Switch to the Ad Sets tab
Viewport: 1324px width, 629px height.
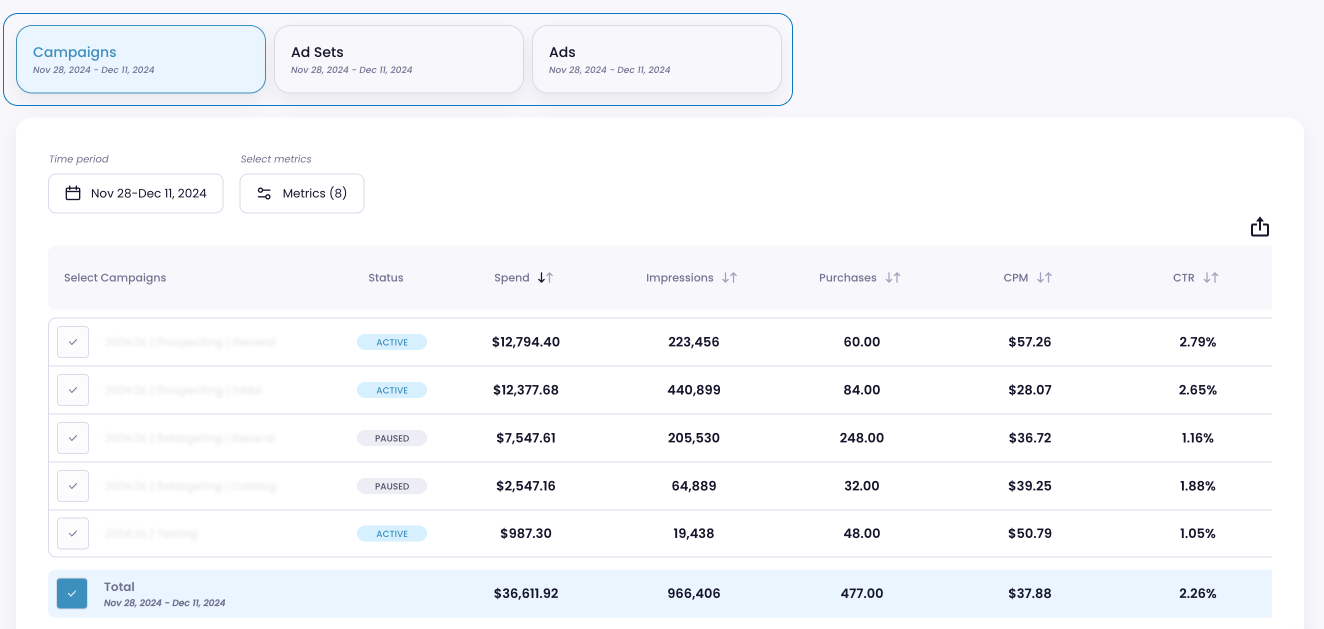[398, 59]
